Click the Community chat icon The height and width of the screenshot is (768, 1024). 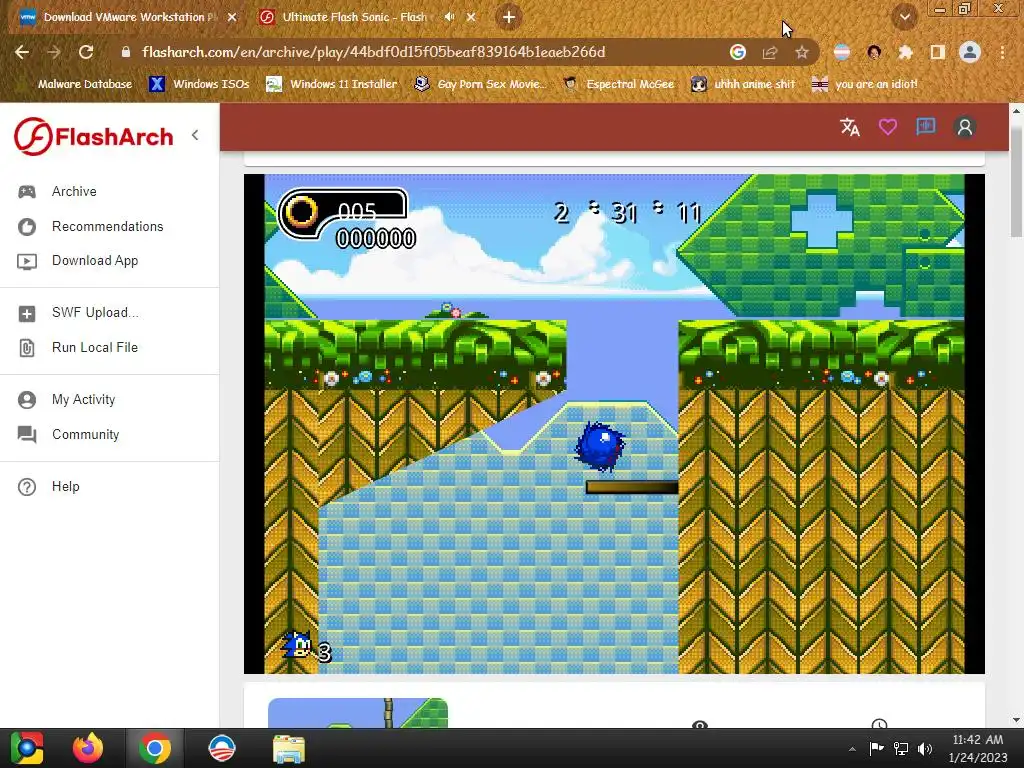pos(27,434)
